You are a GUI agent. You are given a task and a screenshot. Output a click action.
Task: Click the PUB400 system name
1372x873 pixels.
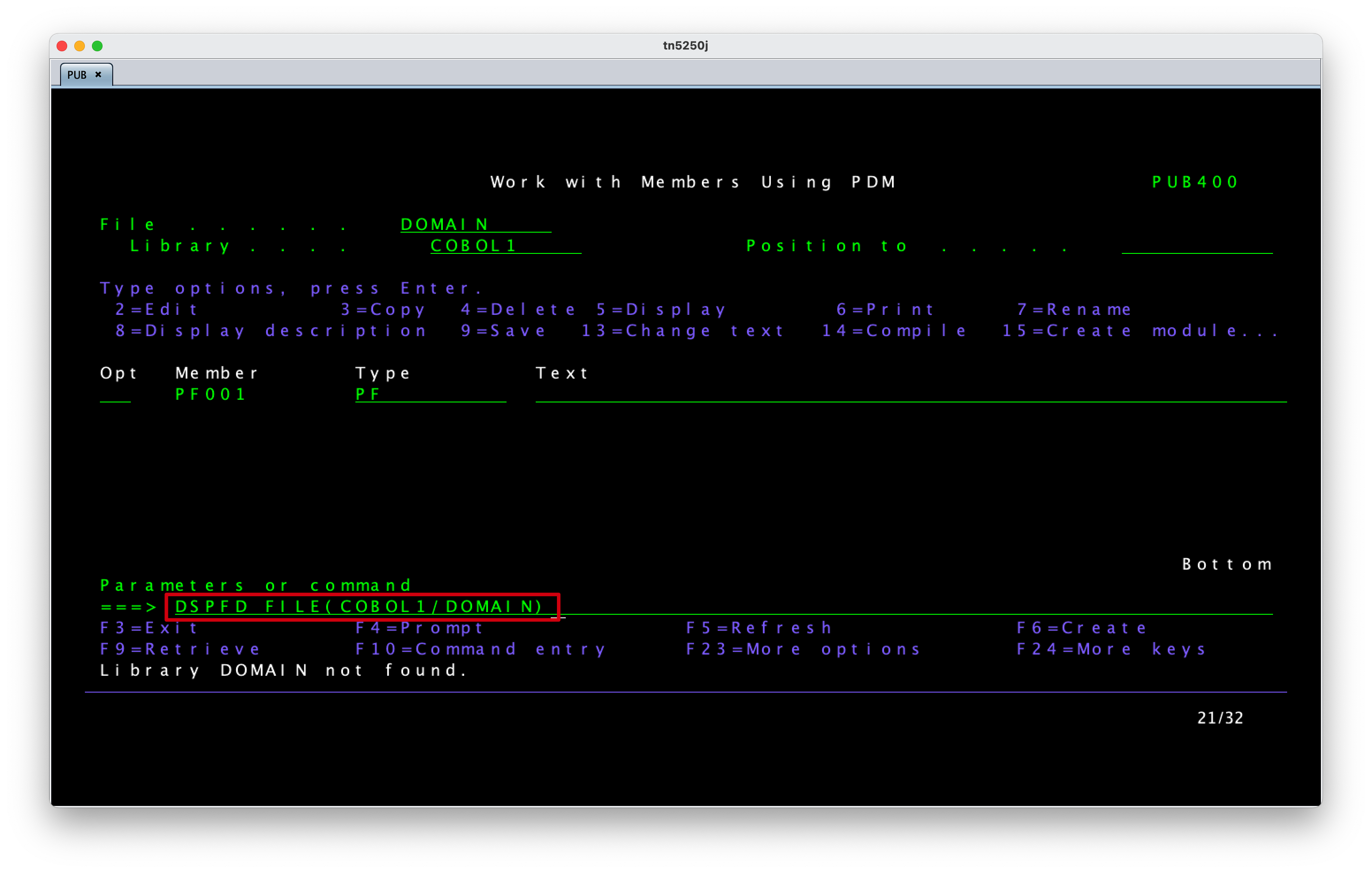[1194, 182]
